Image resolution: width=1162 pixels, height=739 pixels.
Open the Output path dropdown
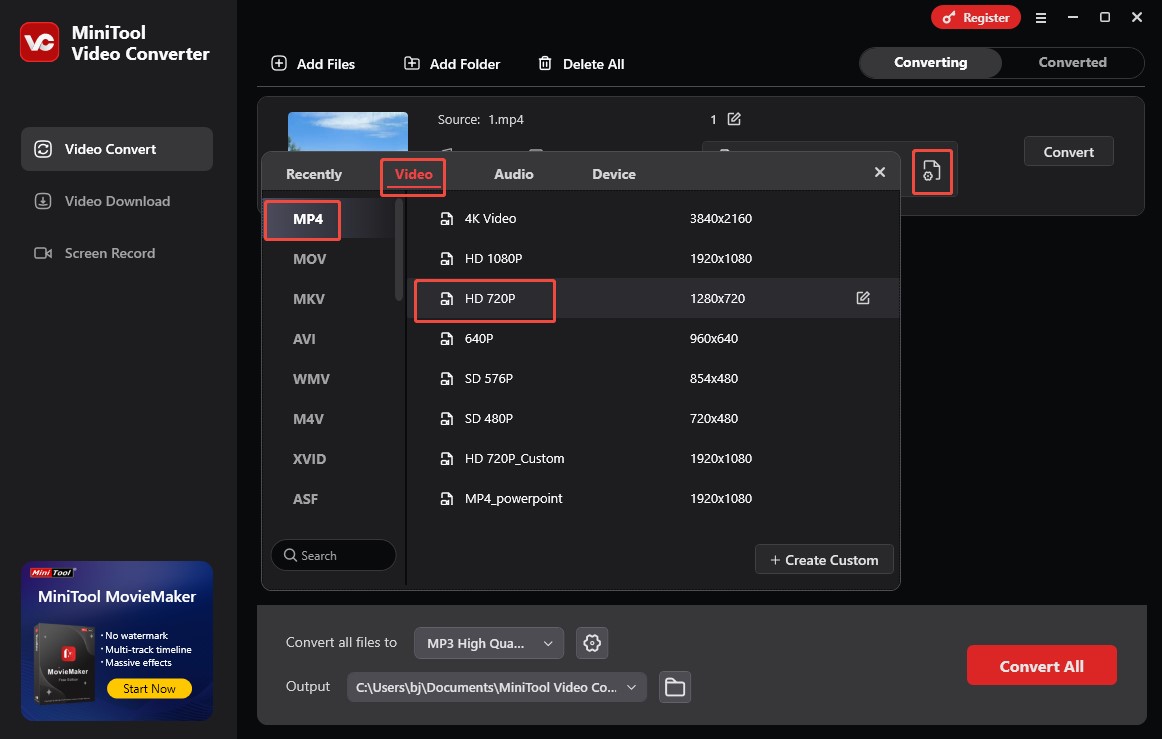coord(497,687)
